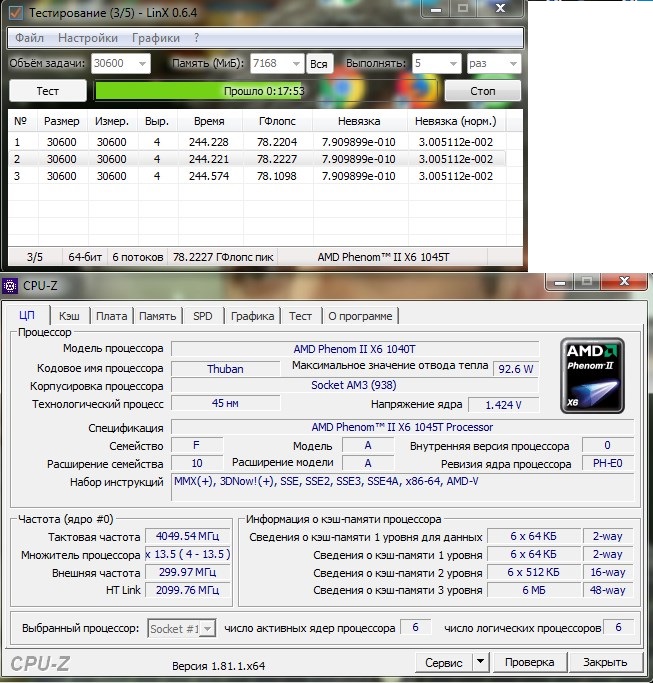Select result row 3 with 78.1098 GFlops
Image resolution: width=653 pixels, height=683 pixels.
[257, 176]
